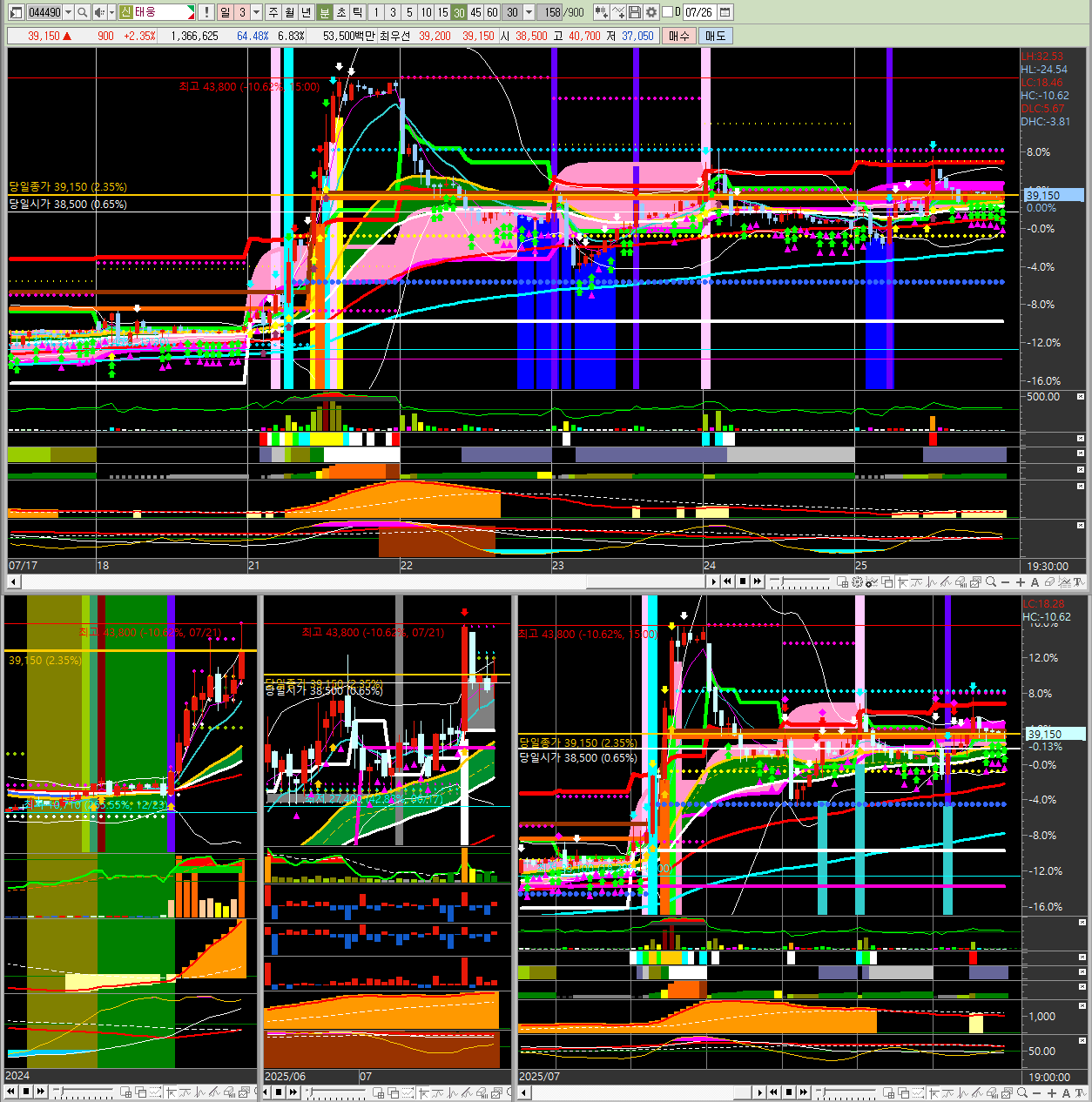Save chart with the floppy disk icon
The width and height of the screenshot is (1092, 1102).
(x=635, y=12)
